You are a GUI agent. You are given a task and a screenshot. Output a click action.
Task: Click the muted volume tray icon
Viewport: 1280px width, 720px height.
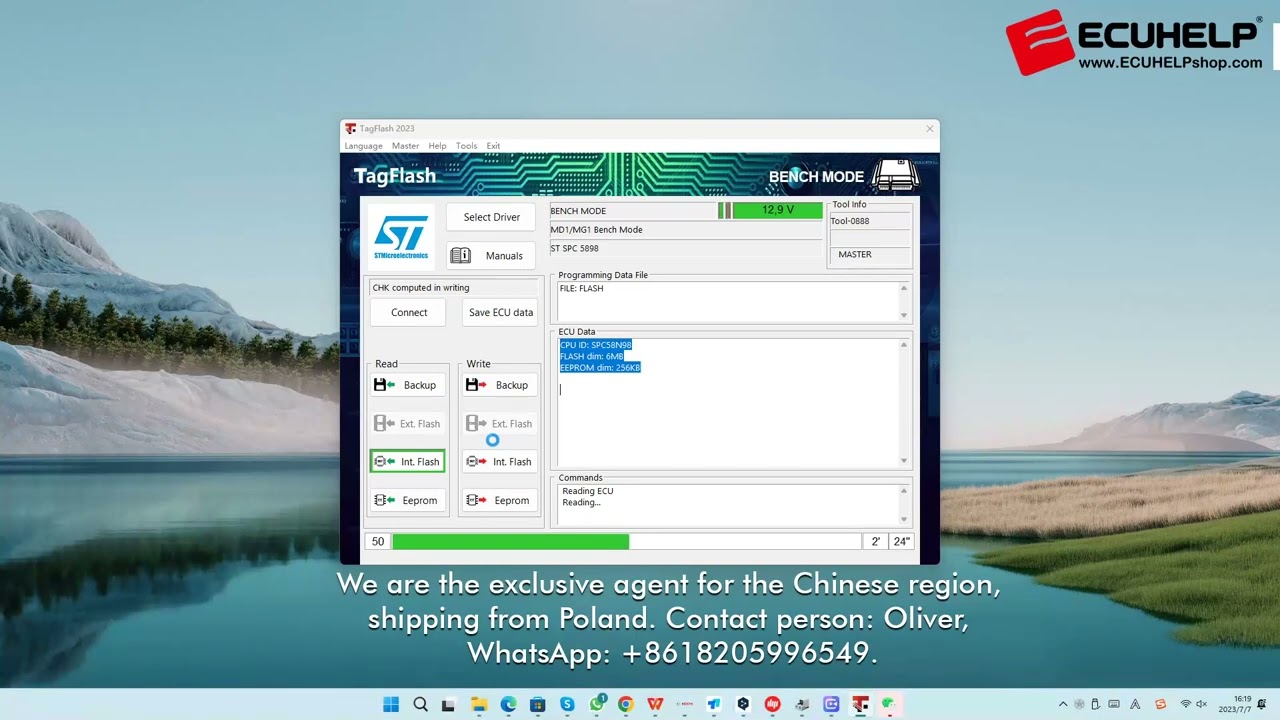(x=1202, y=704)
